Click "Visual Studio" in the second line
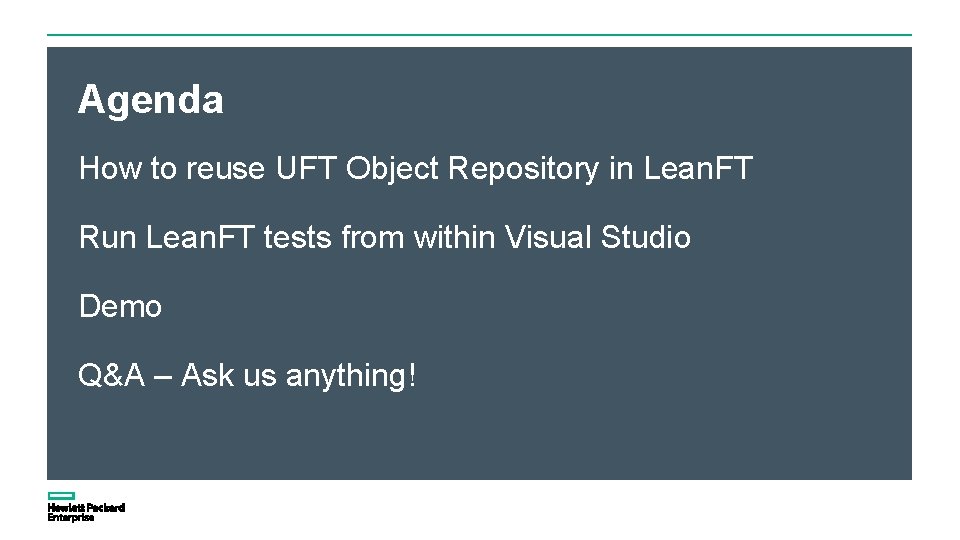 pyautogui.click(x=598, y=238)
